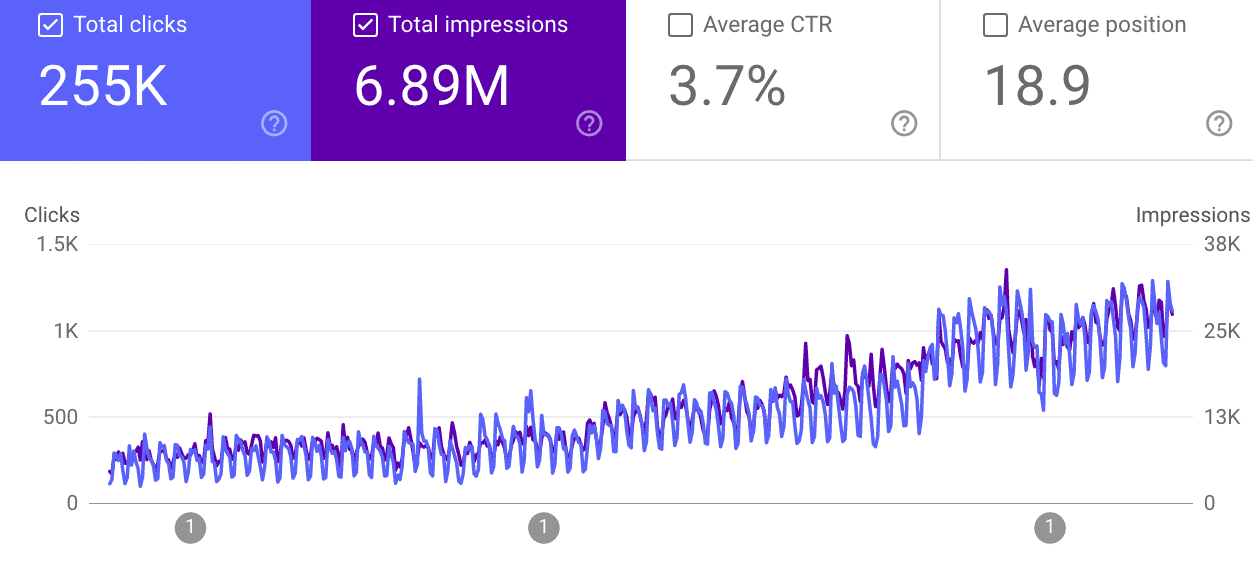Uncheck the Total impressions checkbox
The image size is (1253, 583).
[366, 25]
